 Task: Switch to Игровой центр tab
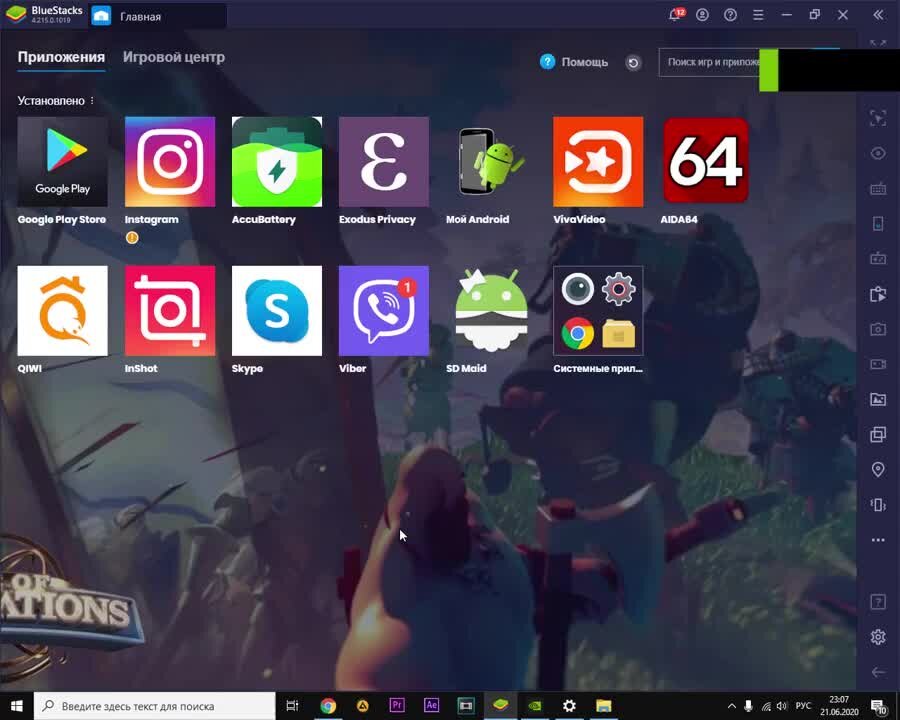[174, 57]
